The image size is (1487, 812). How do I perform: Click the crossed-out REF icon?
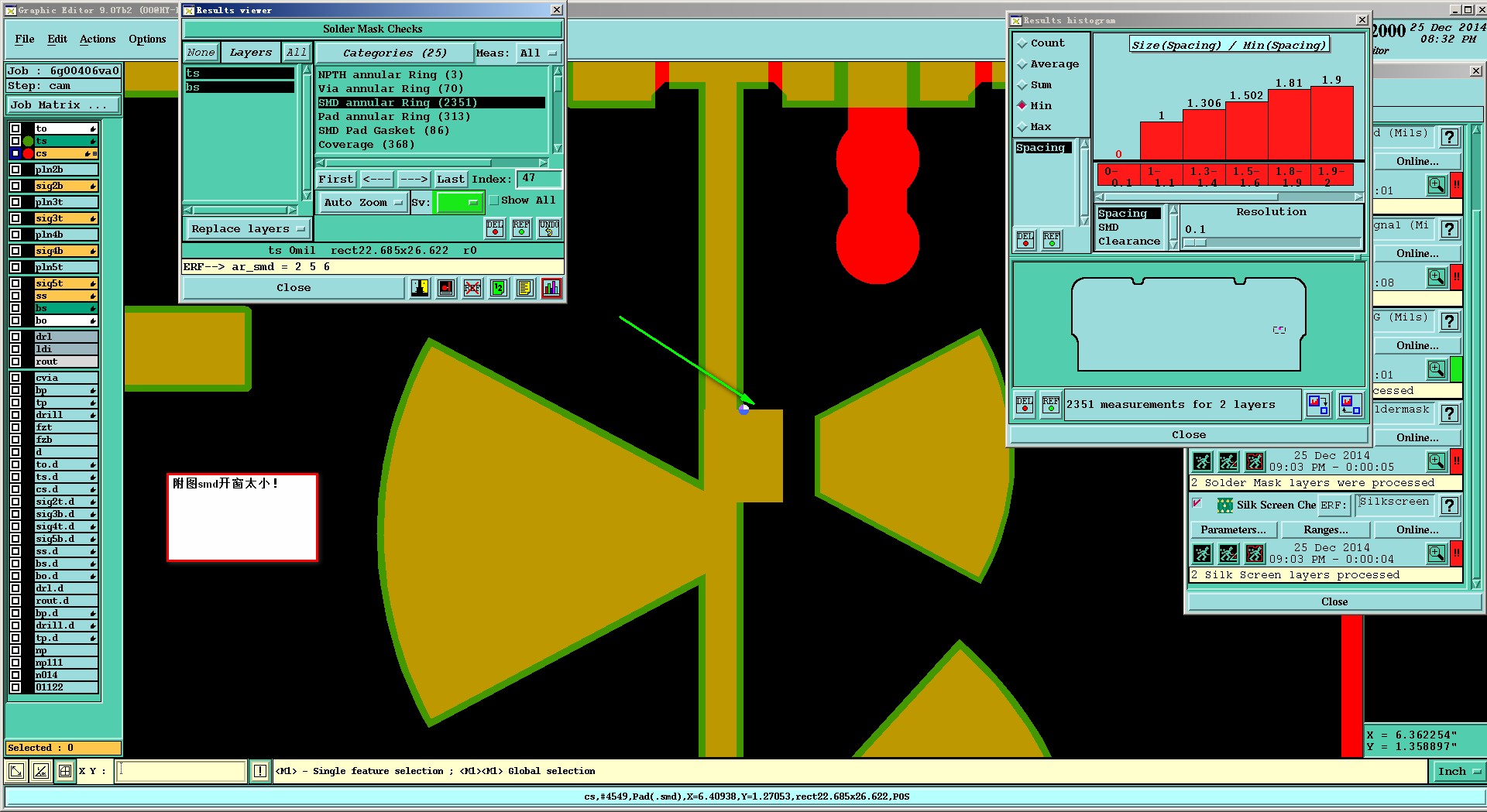(x=472, y=288)
